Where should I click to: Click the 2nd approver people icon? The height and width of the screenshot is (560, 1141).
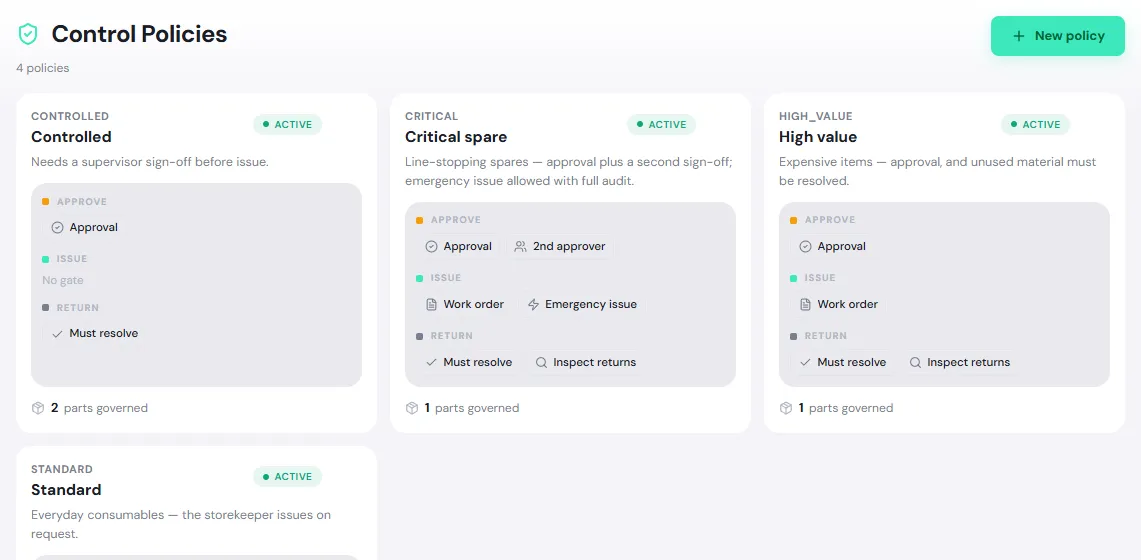tap(520, 247)
